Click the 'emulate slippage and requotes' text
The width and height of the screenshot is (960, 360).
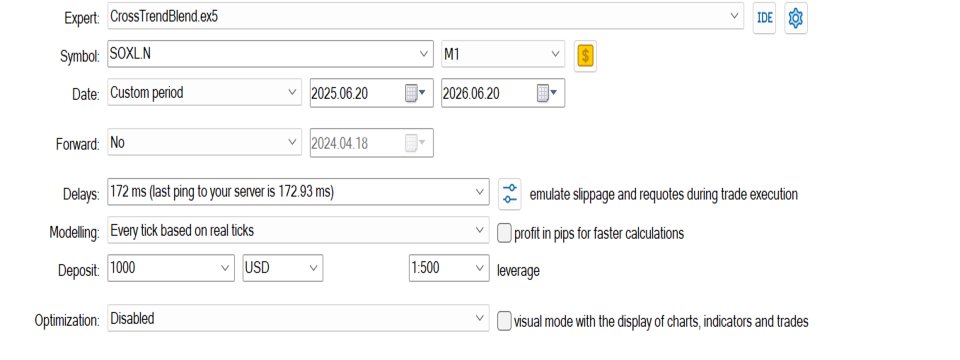[x=664, y=195]
